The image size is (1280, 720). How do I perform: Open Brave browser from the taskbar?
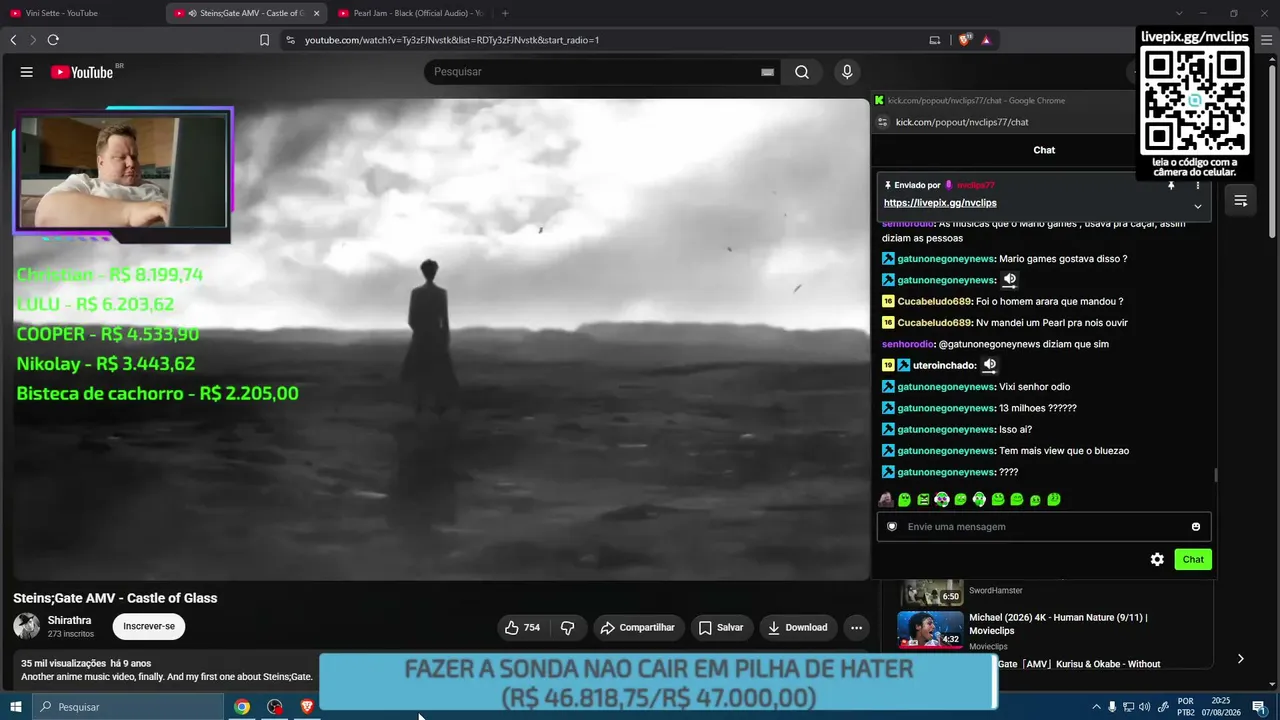click(307, 707)
